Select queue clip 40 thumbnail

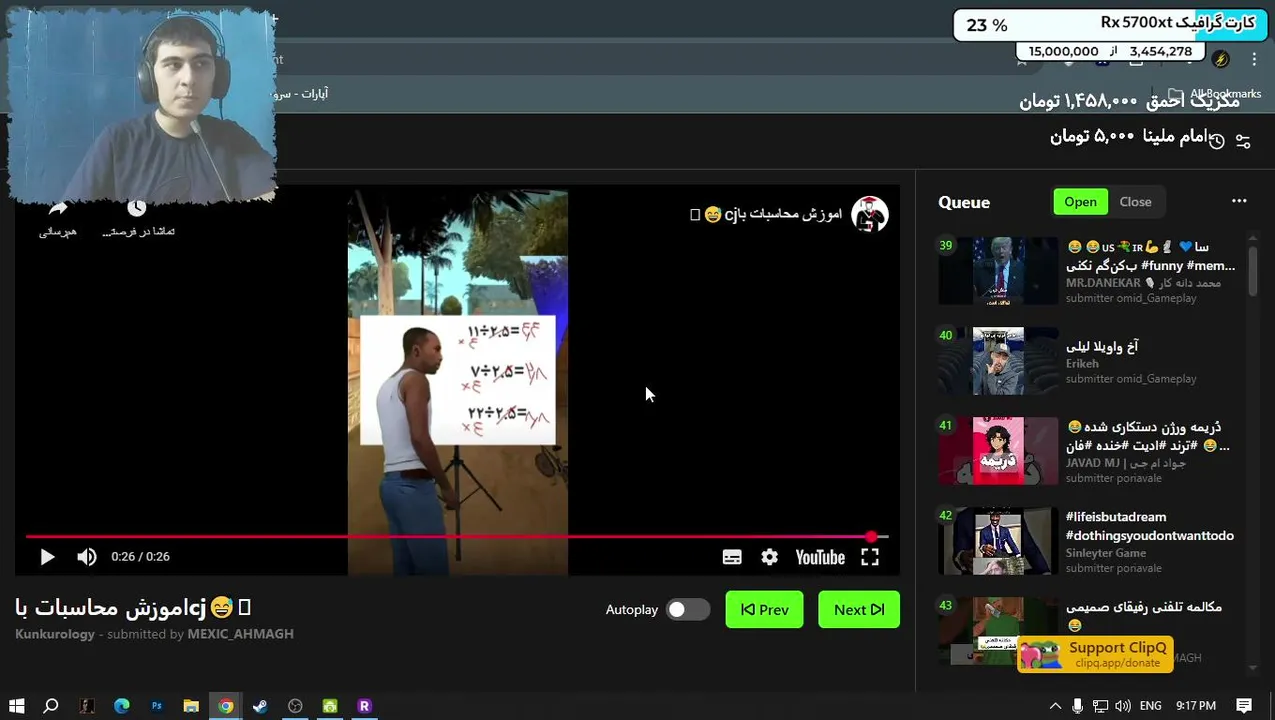coord(998,360)
